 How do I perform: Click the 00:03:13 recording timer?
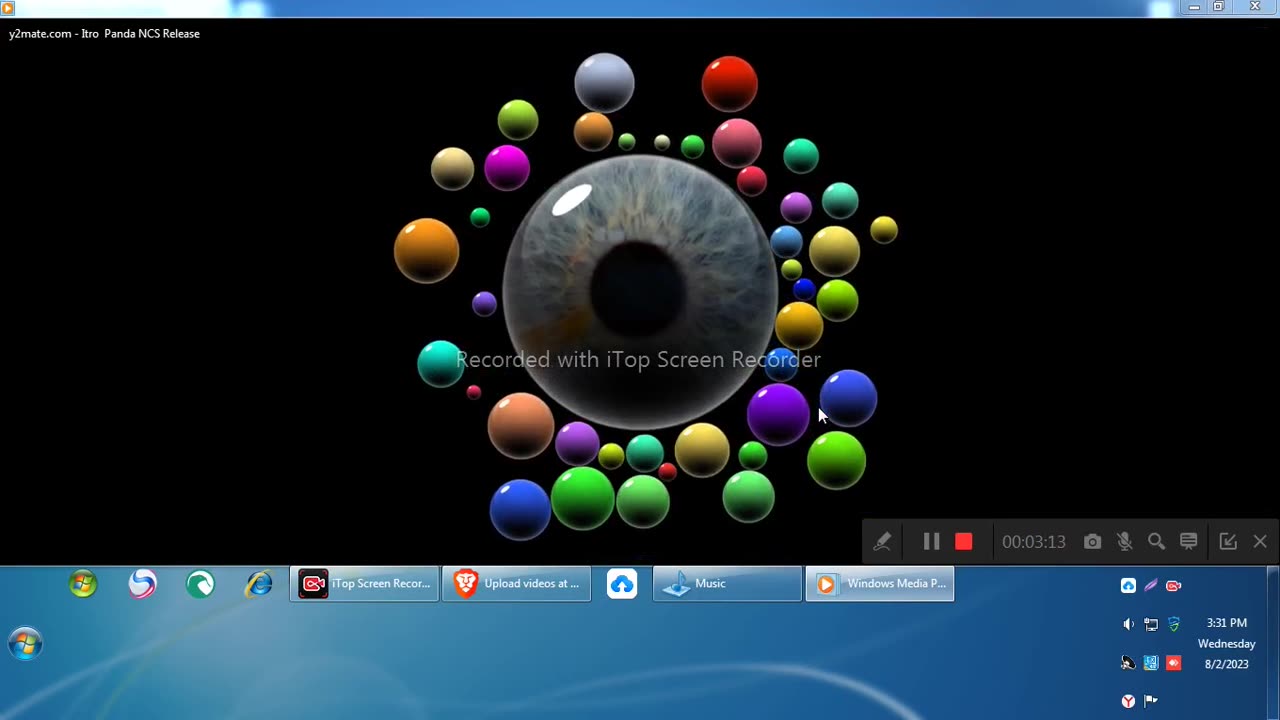1034,542
